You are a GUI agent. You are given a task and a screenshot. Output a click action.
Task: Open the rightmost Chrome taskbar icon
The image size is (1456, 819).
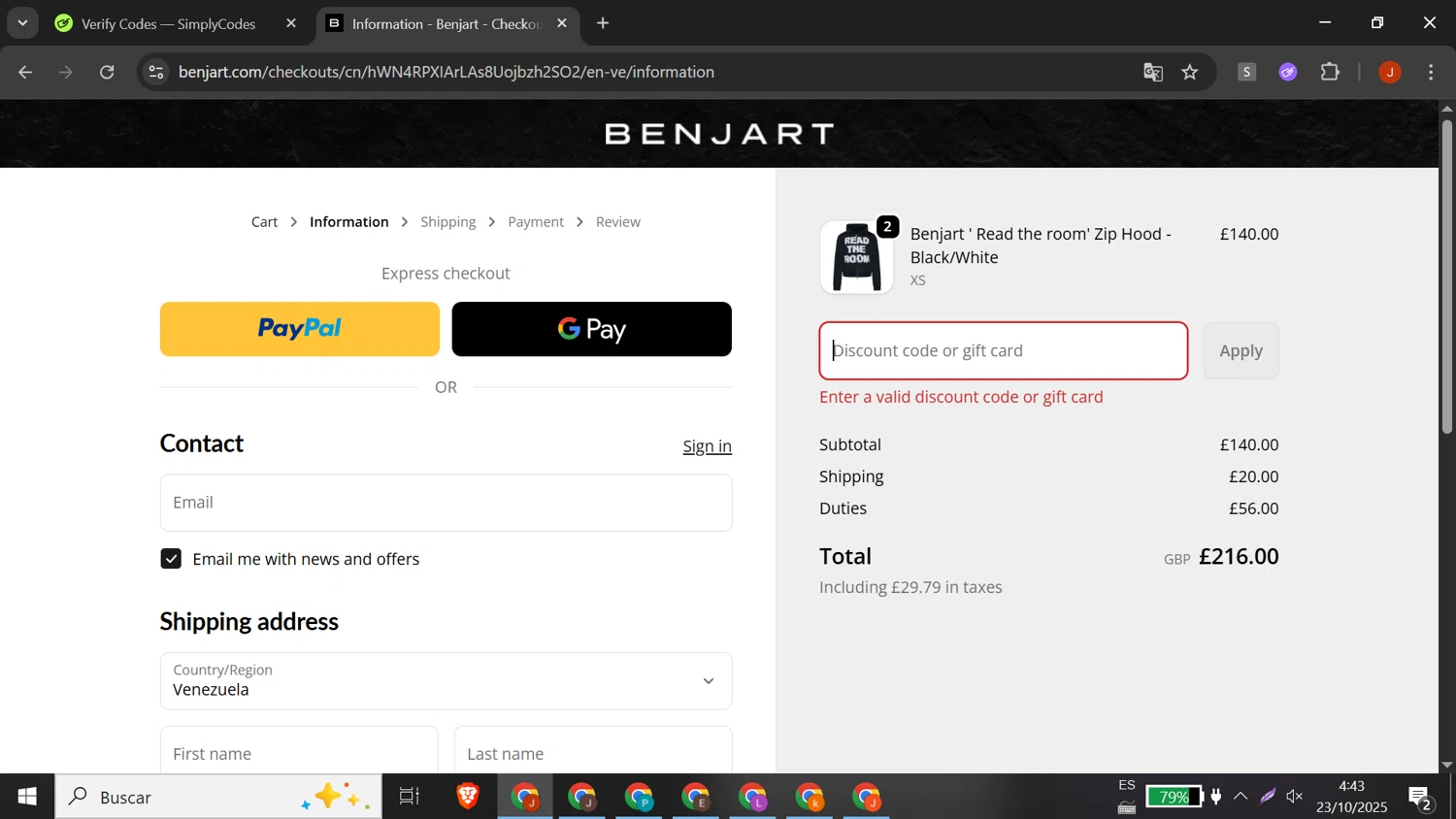(867, 797)
